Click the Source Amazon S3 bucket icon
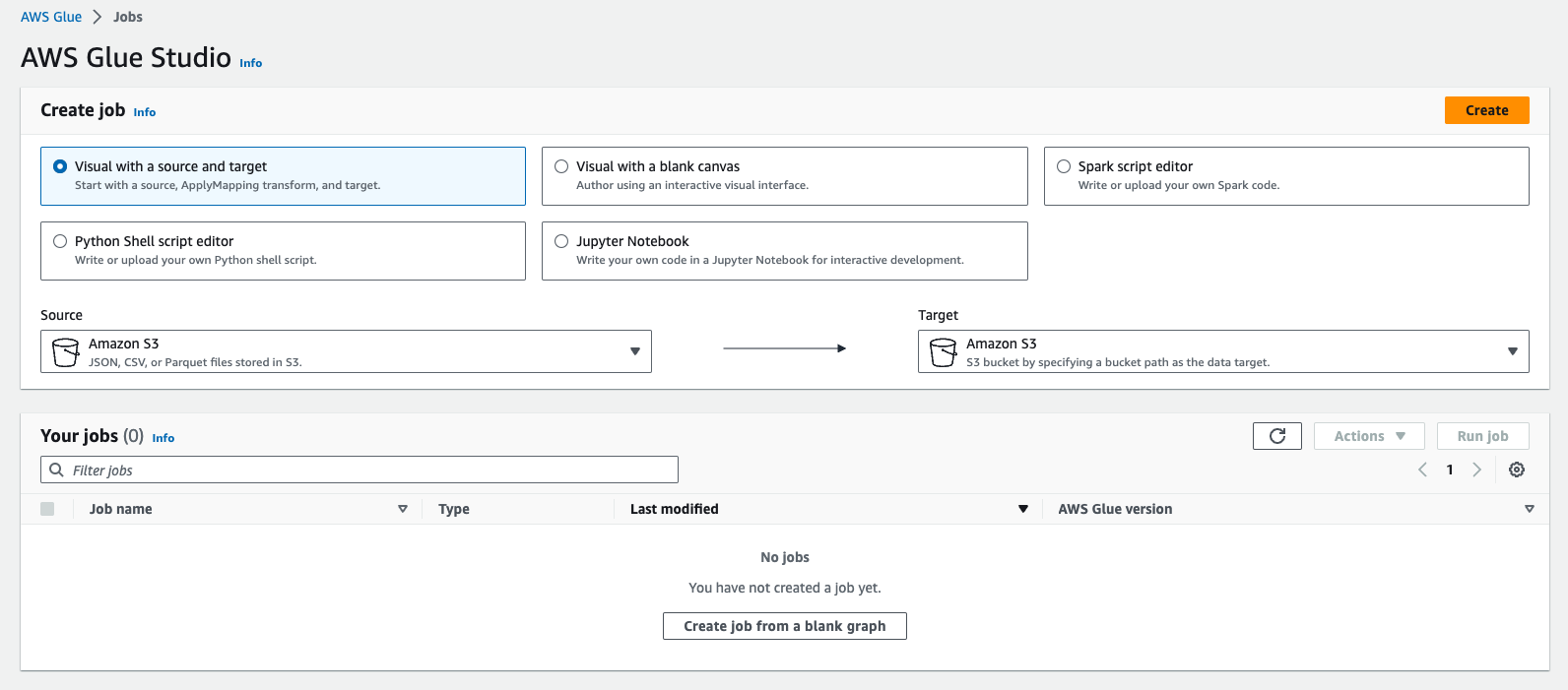1568x690 pixels. tap(65, 352)
